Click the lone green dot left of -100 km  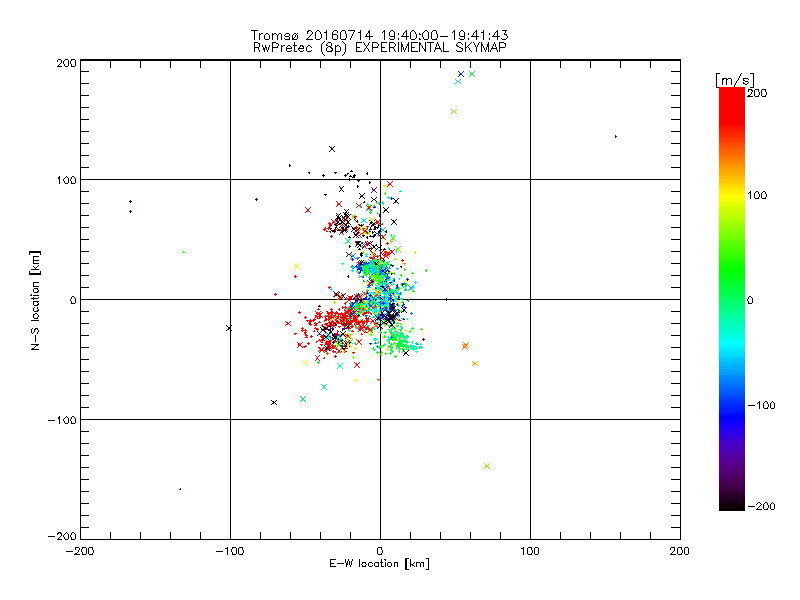tap(184, 252)
